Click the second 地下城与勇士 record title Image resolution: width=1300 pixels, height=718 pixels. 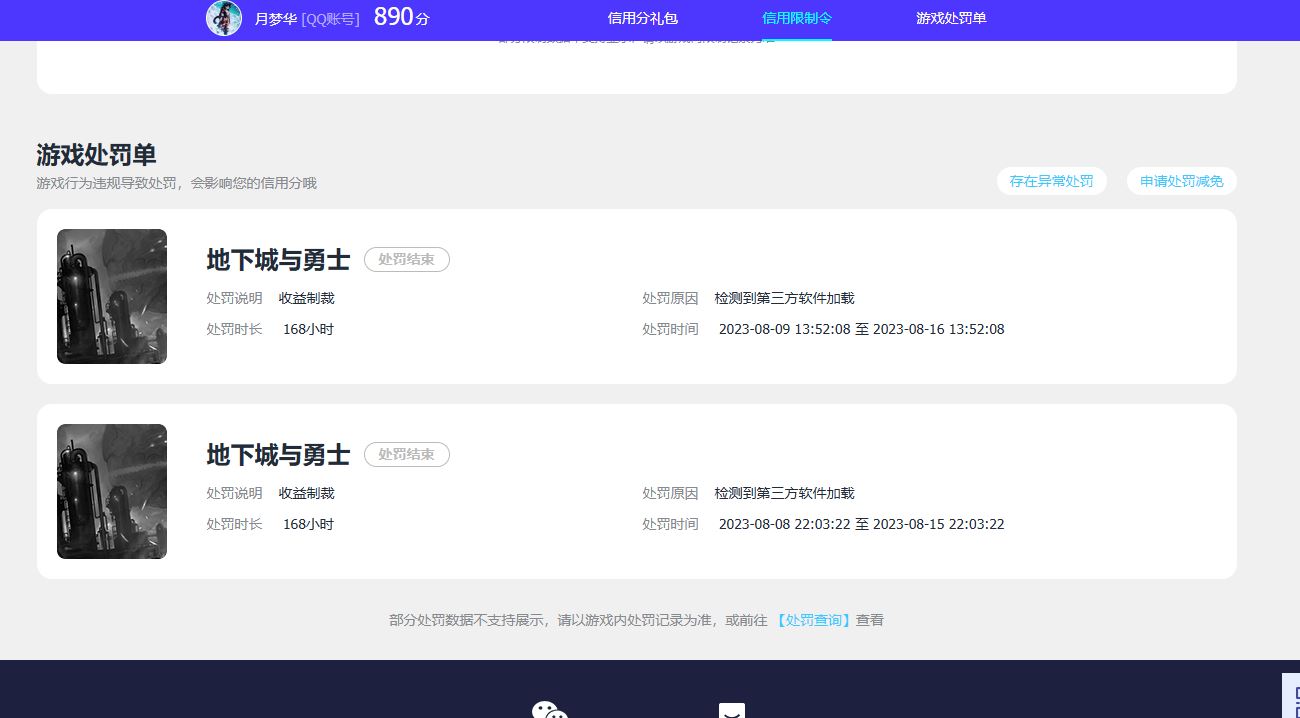click(278, 455)
